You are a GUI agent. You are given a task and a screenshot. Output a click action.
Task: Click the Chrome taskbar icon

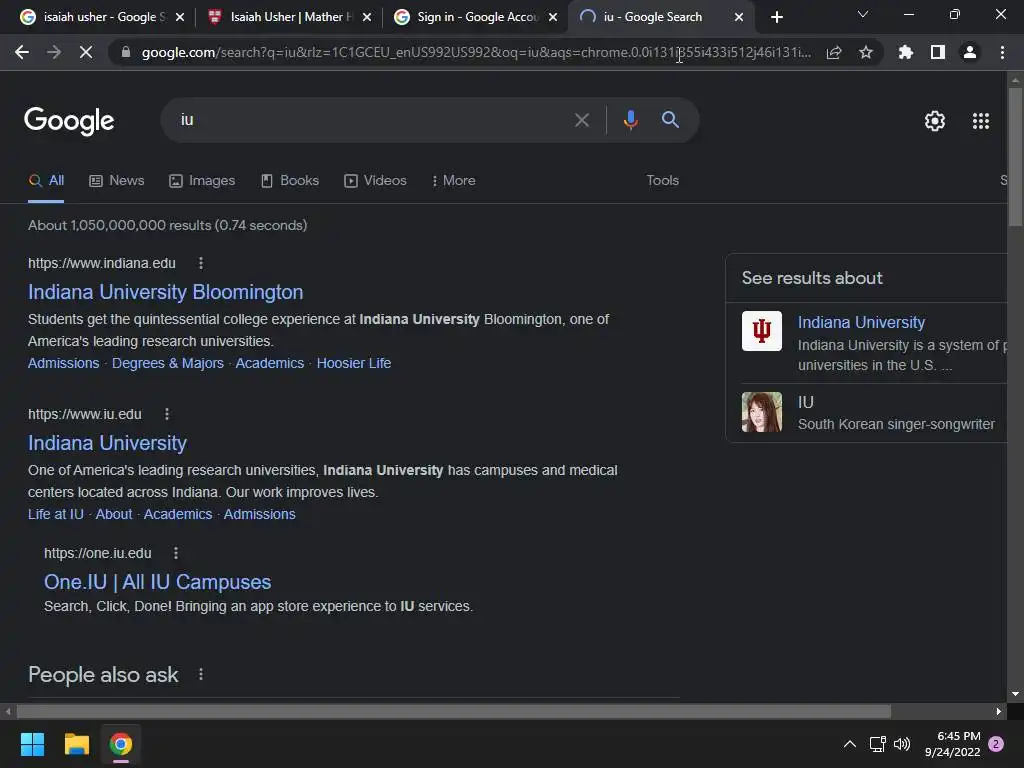point(121,744)
